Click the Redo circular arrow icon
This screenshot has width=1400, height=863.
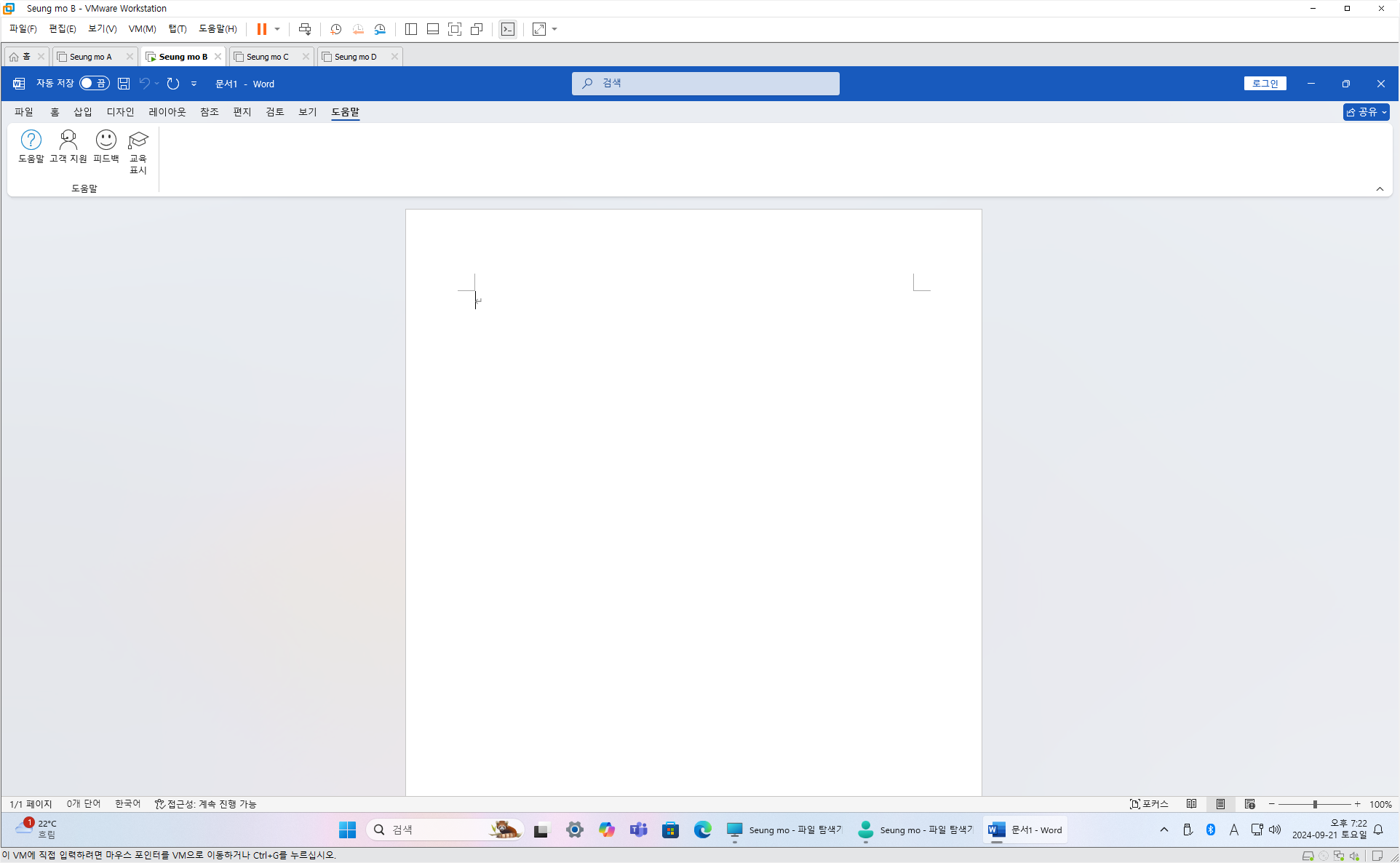pyautogui.click(x=173, y=84)
